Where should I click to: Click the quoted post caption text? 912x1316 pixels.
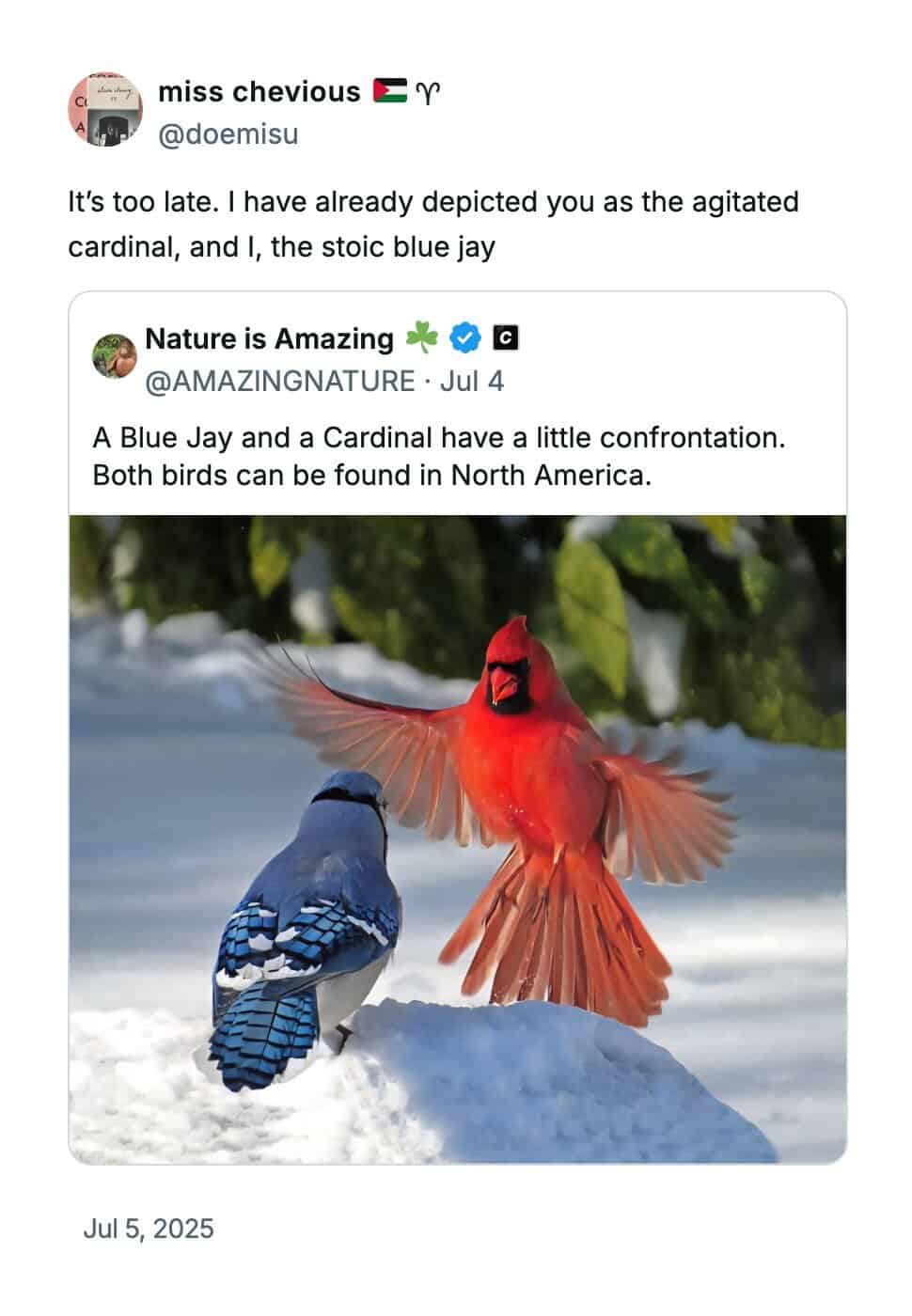438,456
